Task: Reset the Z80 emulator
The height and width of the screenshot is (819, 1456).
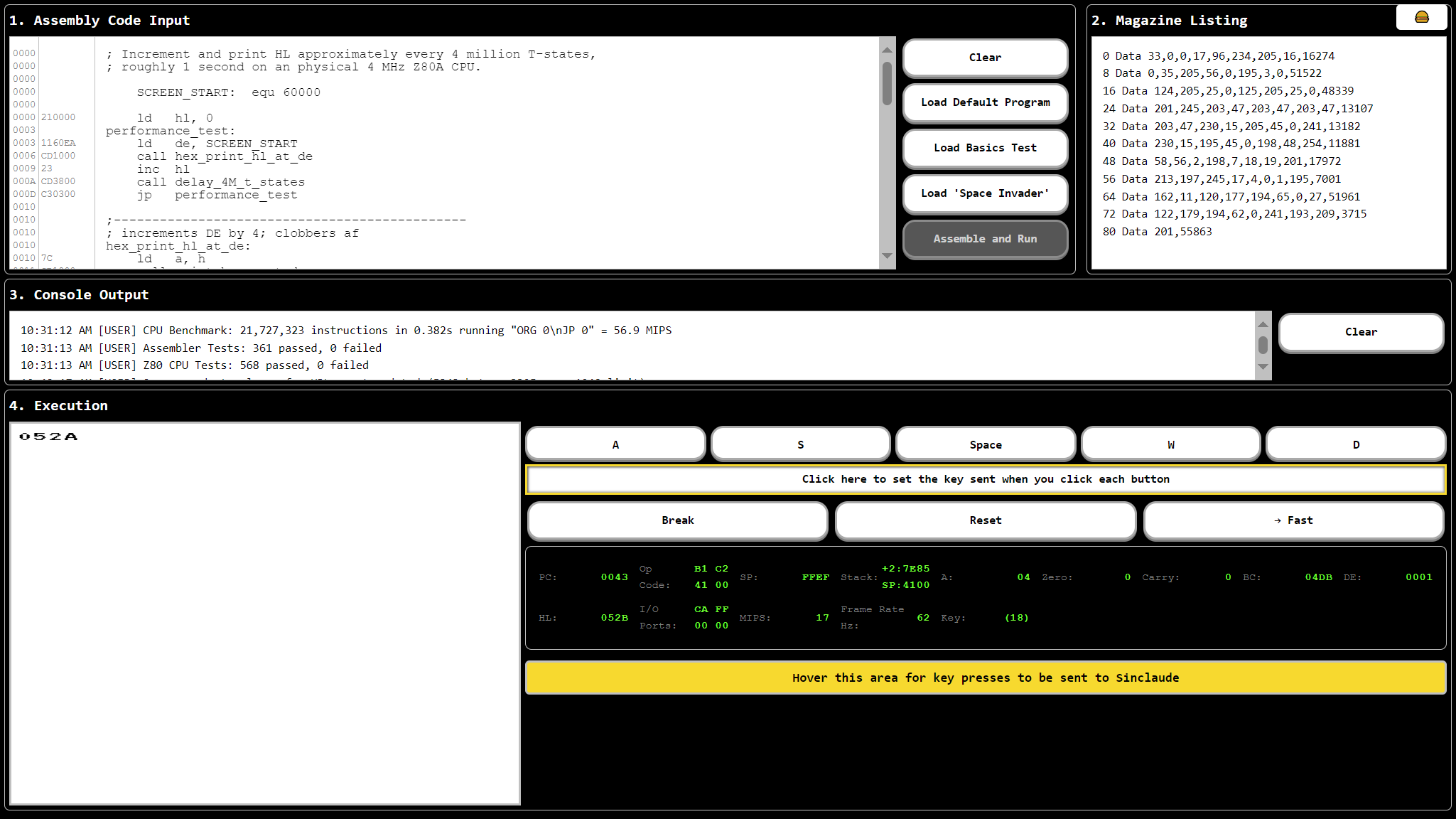Action: 985,520
